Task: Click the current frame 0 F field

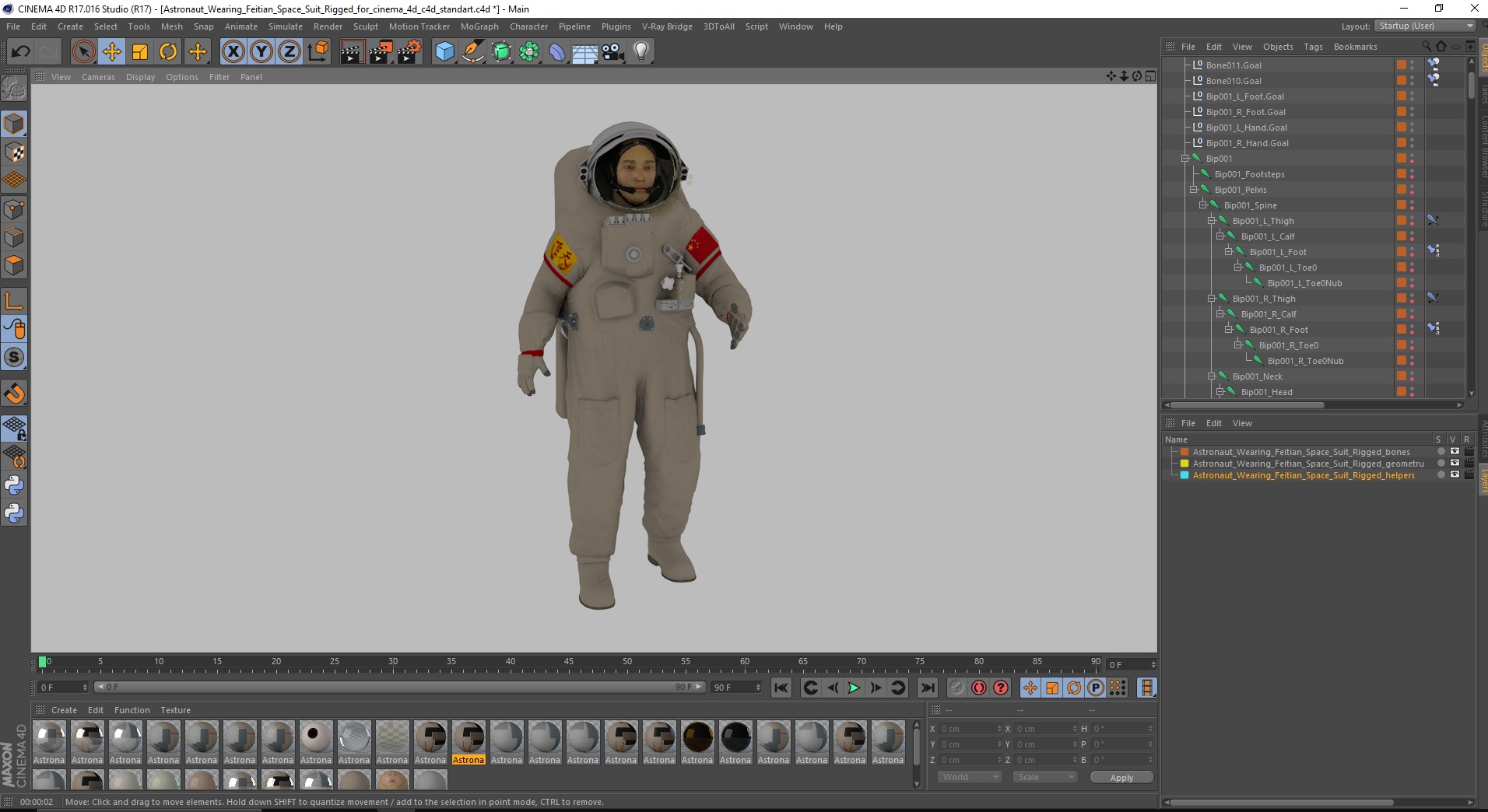Action: point(64,688)
